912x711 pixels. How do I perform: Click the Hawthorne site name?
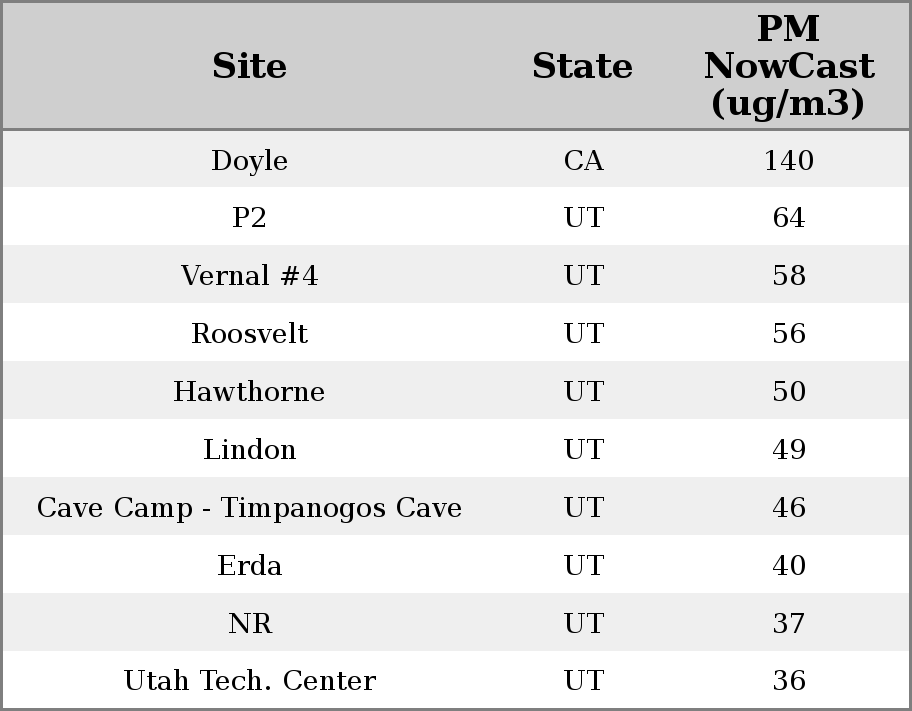pyautogui.click(x=249, y=392)
